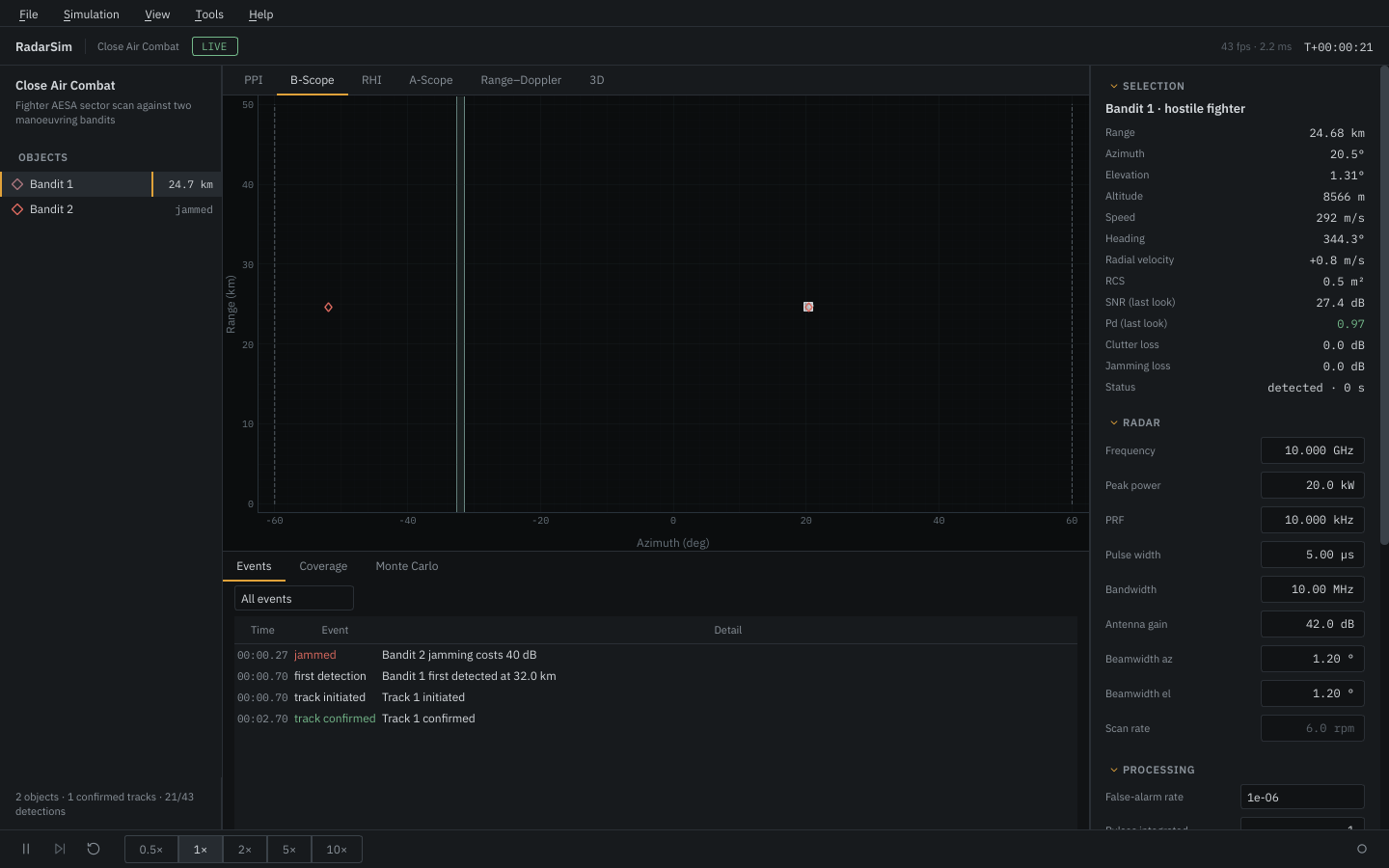
Task: Toggle the LIVE mode badge
Action: pos(214,46)
